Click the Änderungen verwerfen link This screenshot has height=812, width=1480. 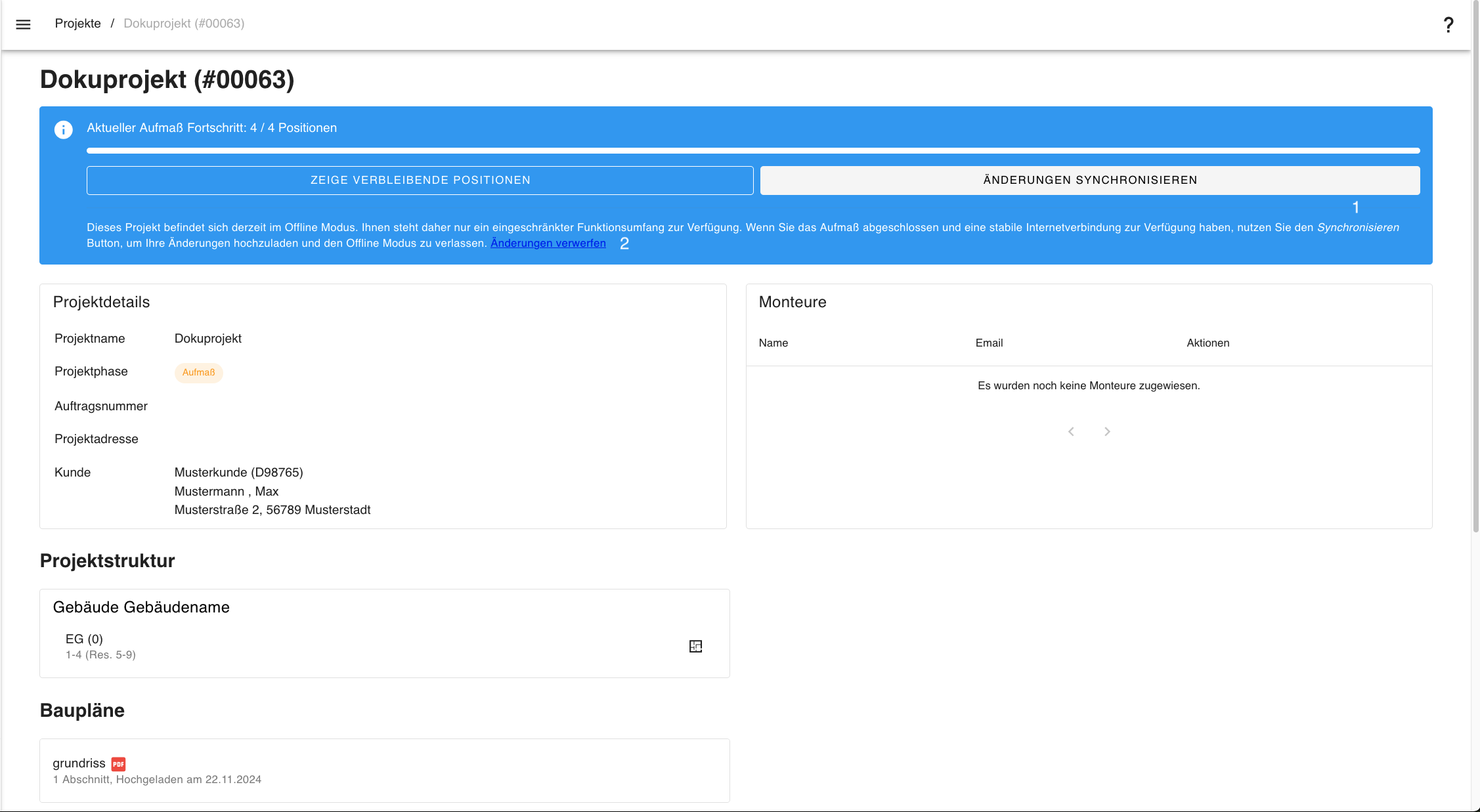pos(548,243)
